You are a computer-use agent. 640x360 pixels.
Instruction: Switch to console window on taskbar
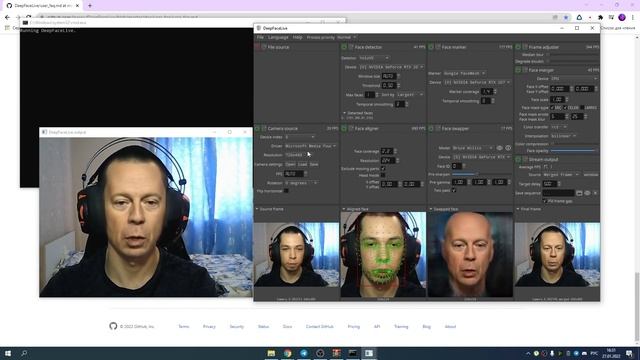click(x=353, y=353)
